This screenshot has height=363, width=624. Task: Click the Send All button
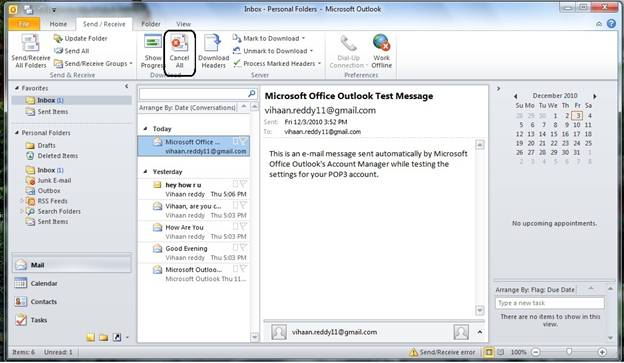coord(71,51)
